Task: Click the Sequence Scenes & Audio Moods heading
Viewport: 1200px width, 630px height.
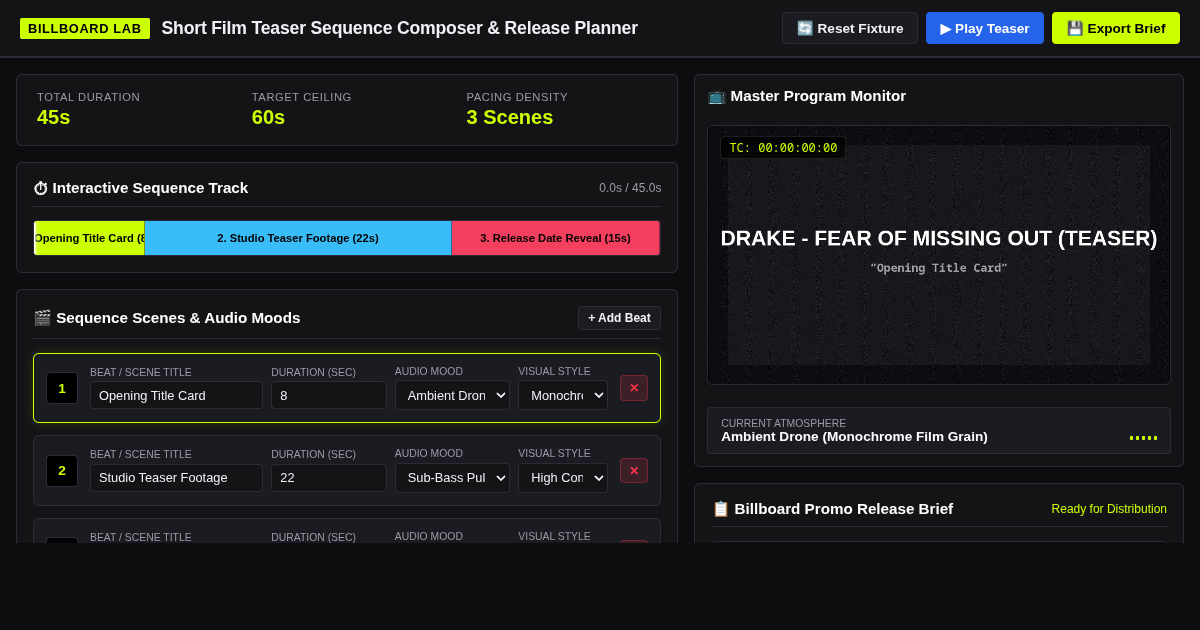Action: click(167, 318)
